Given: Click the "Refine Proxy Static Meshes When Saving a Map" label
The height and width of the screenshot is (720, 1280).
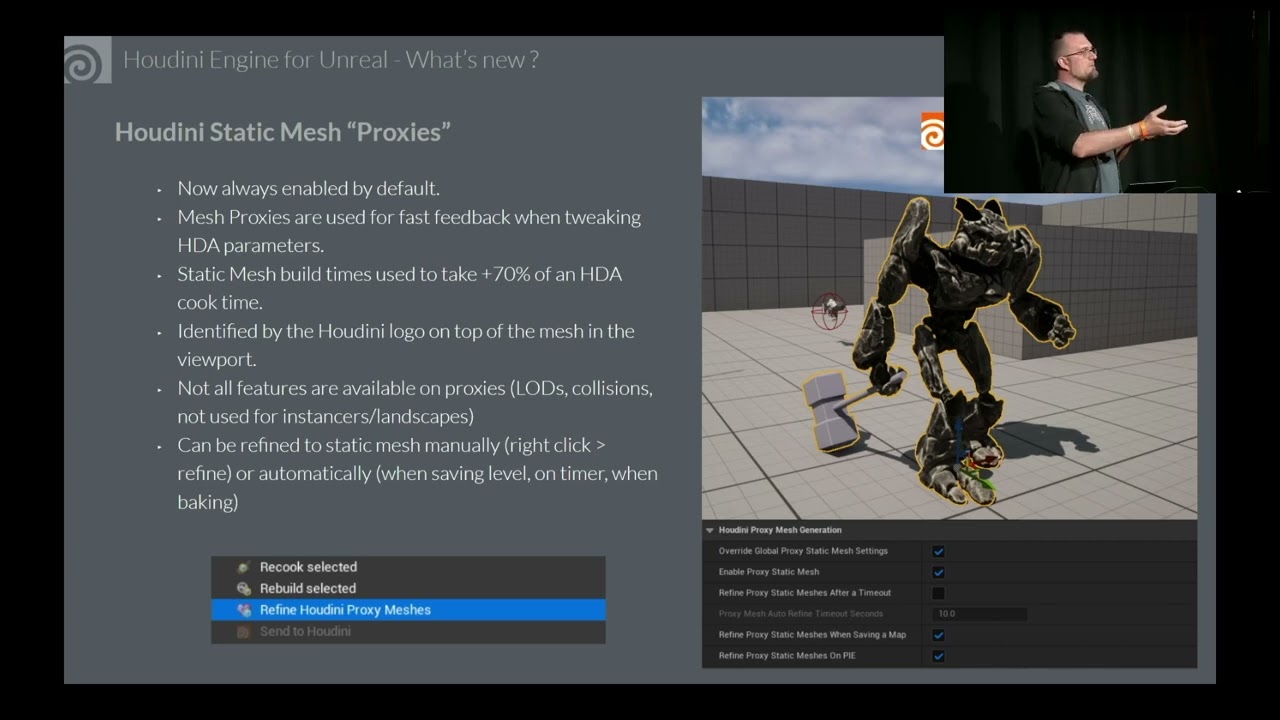Looking at the screenshot, I should click(x=812, y=635).
